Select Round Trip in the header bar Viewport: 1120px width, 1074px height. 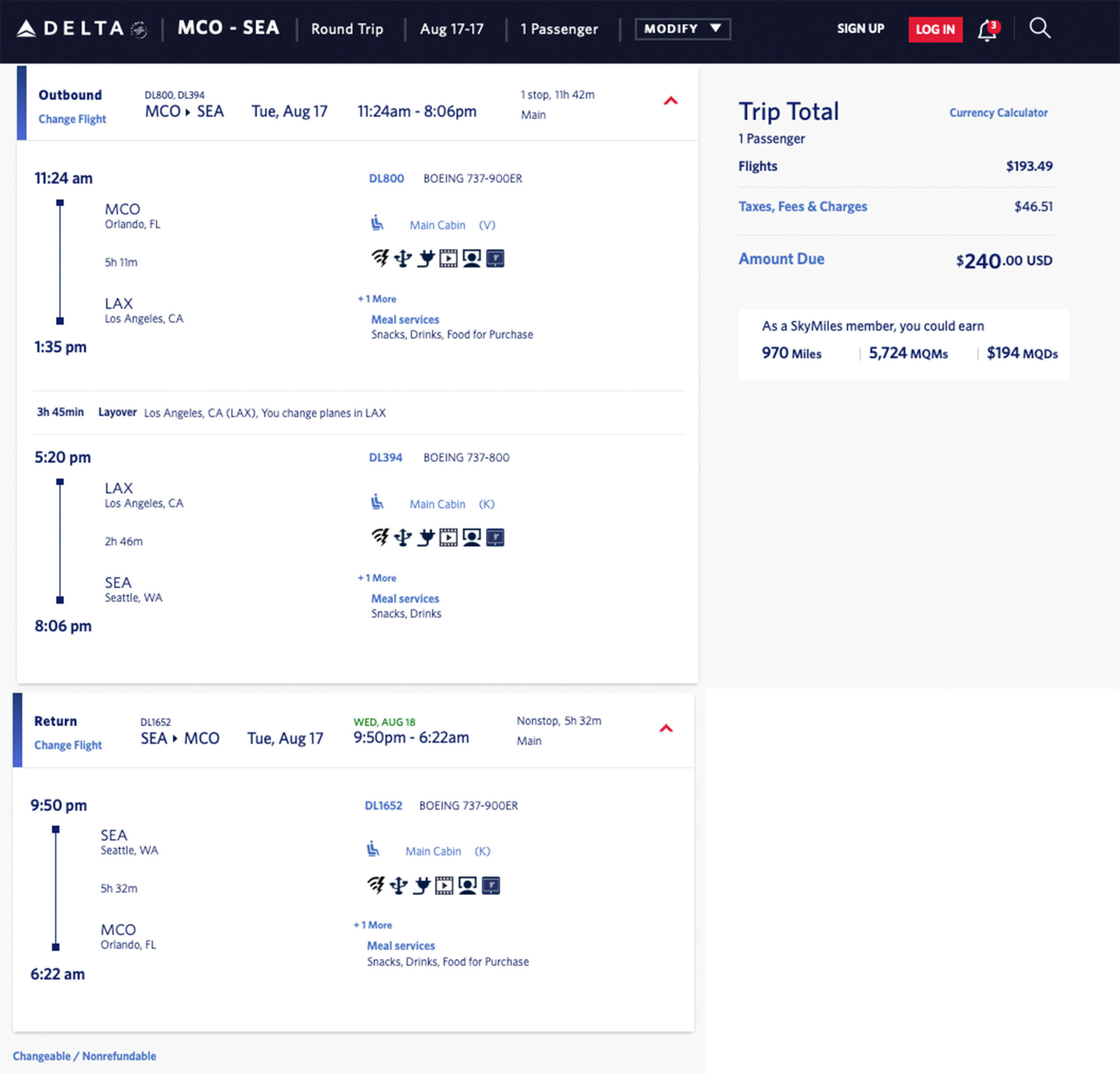pos(347,29)
